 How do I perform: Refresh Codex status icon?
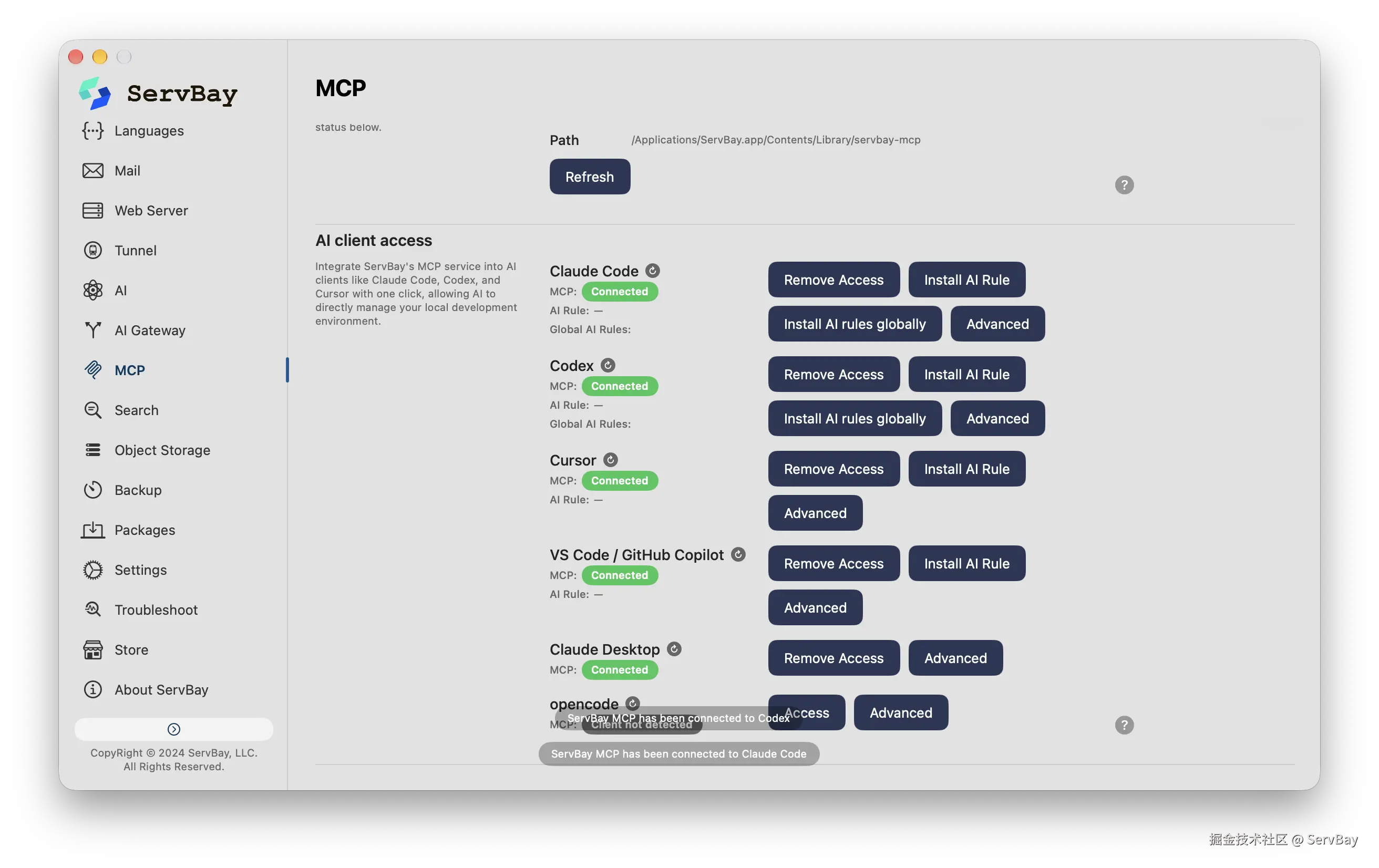(x=608, y=365)
